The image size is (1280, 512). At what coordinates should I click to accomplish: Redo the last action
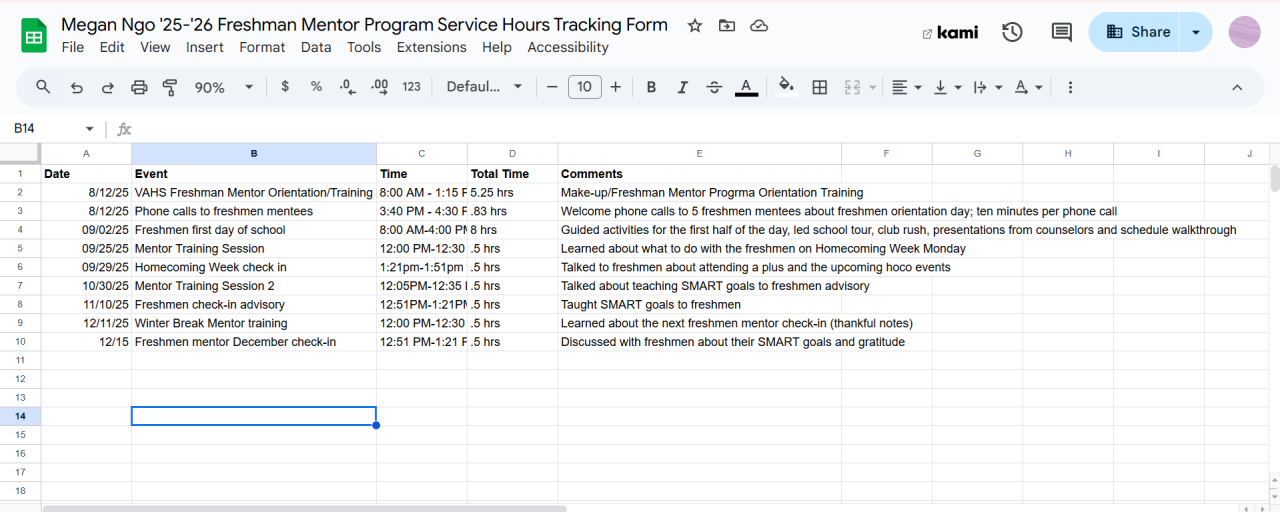pyautogui.click(x=107, y=87)
